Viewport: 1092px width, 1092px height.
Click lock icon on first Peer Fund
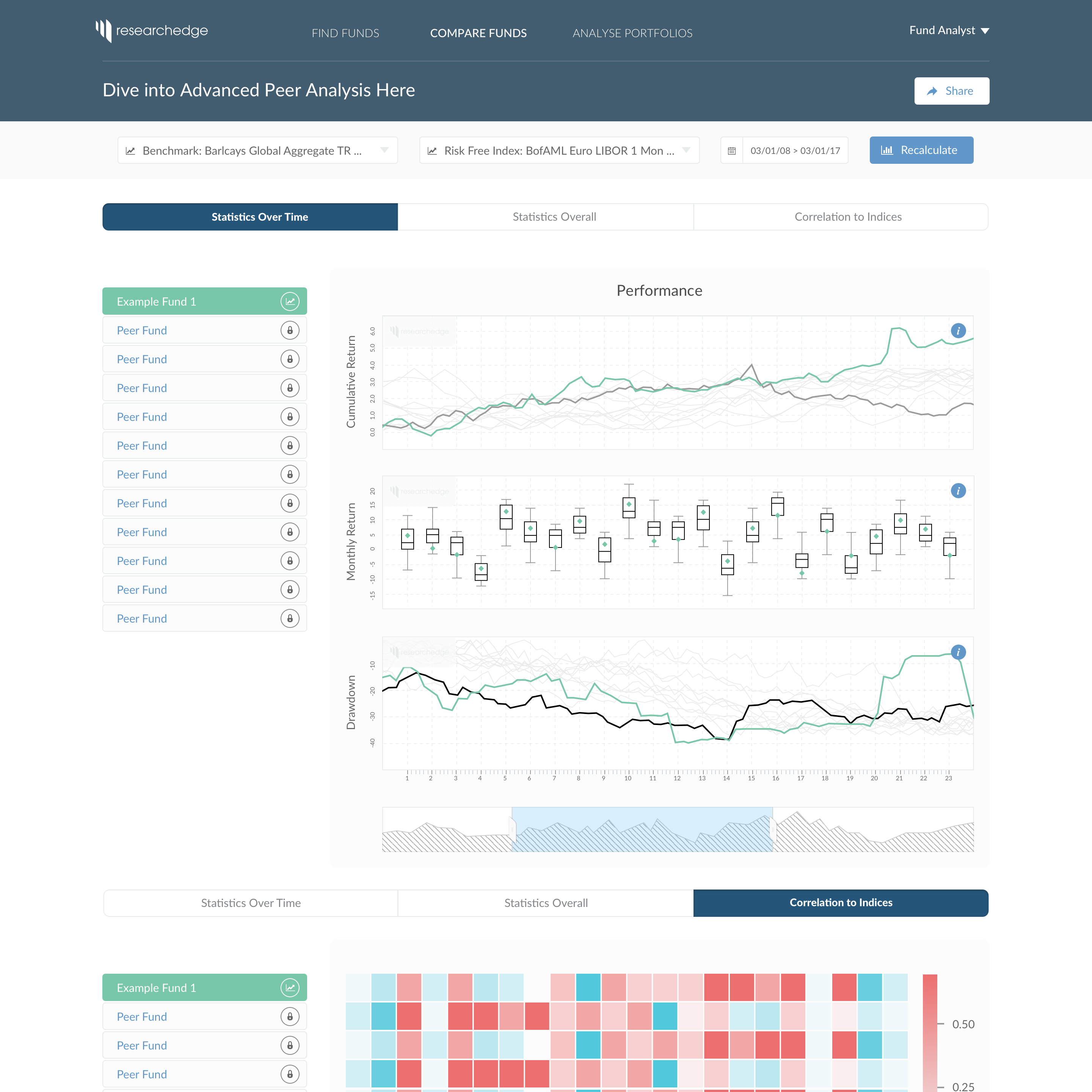click(x=289, y=330)
